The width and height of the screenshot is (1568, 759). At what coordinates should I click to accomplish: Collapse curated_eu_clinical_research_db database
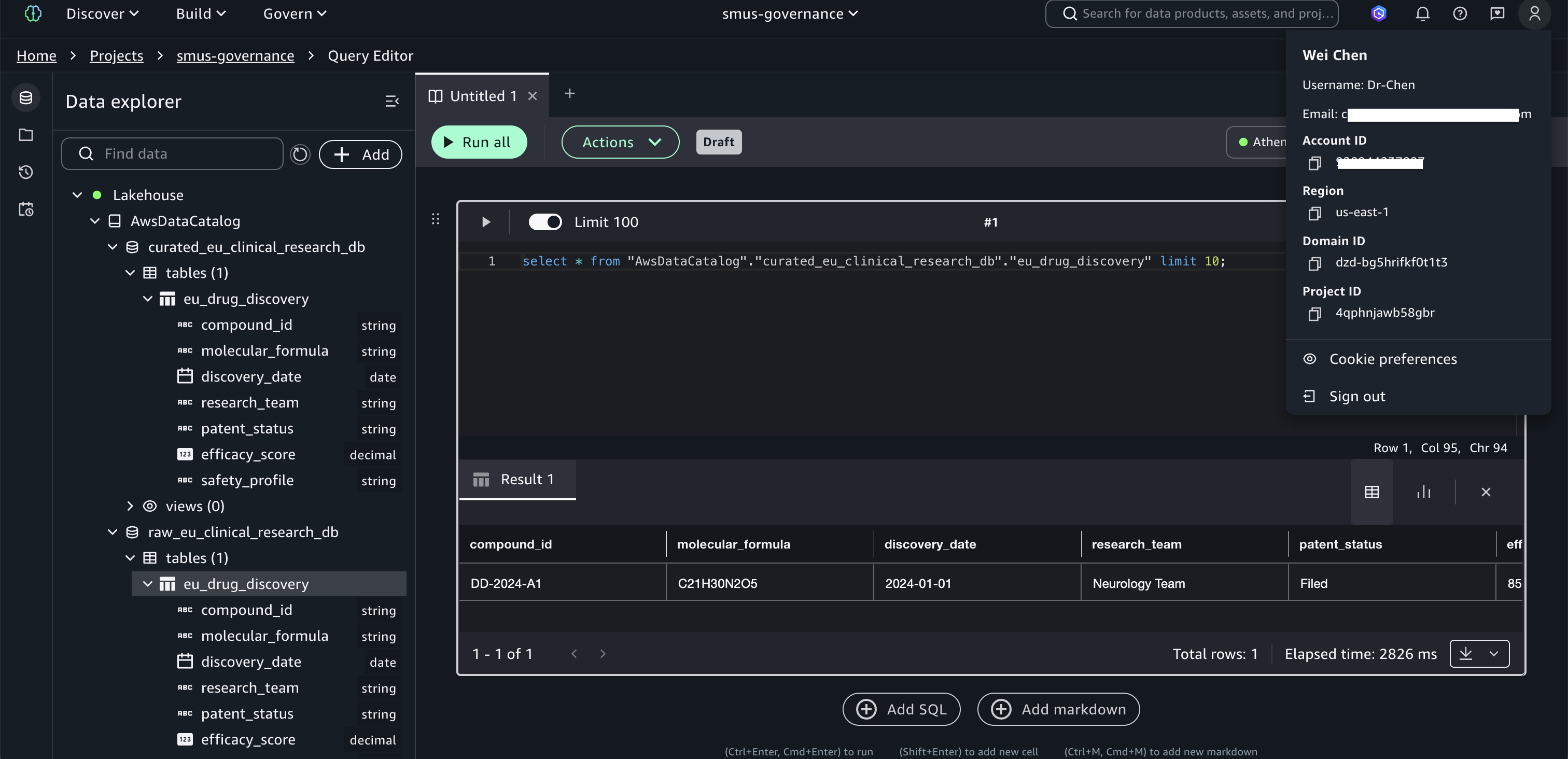pos(113,246)
